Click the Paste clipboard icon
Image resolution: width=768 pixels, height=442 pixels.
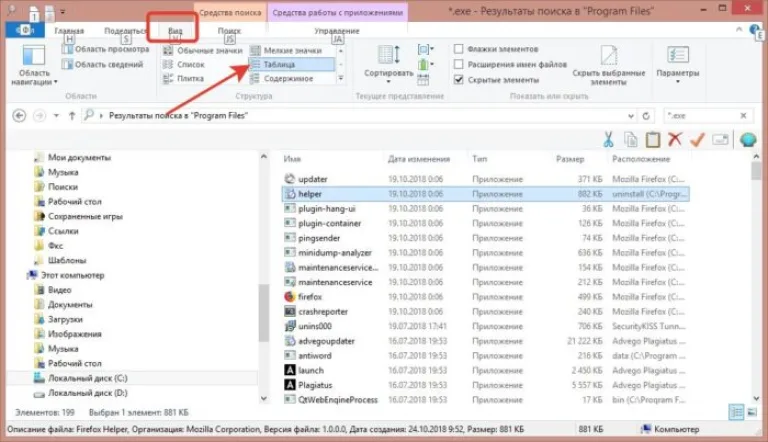tap(652, 140)
